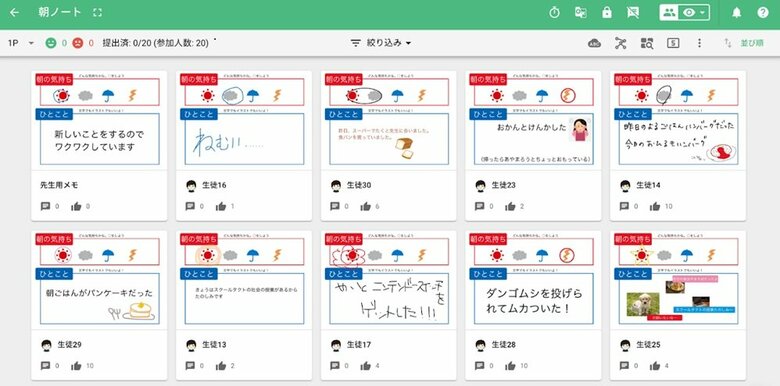Open the help question mark icon
The width and height of the screenshot is (780, 386).
763,13
